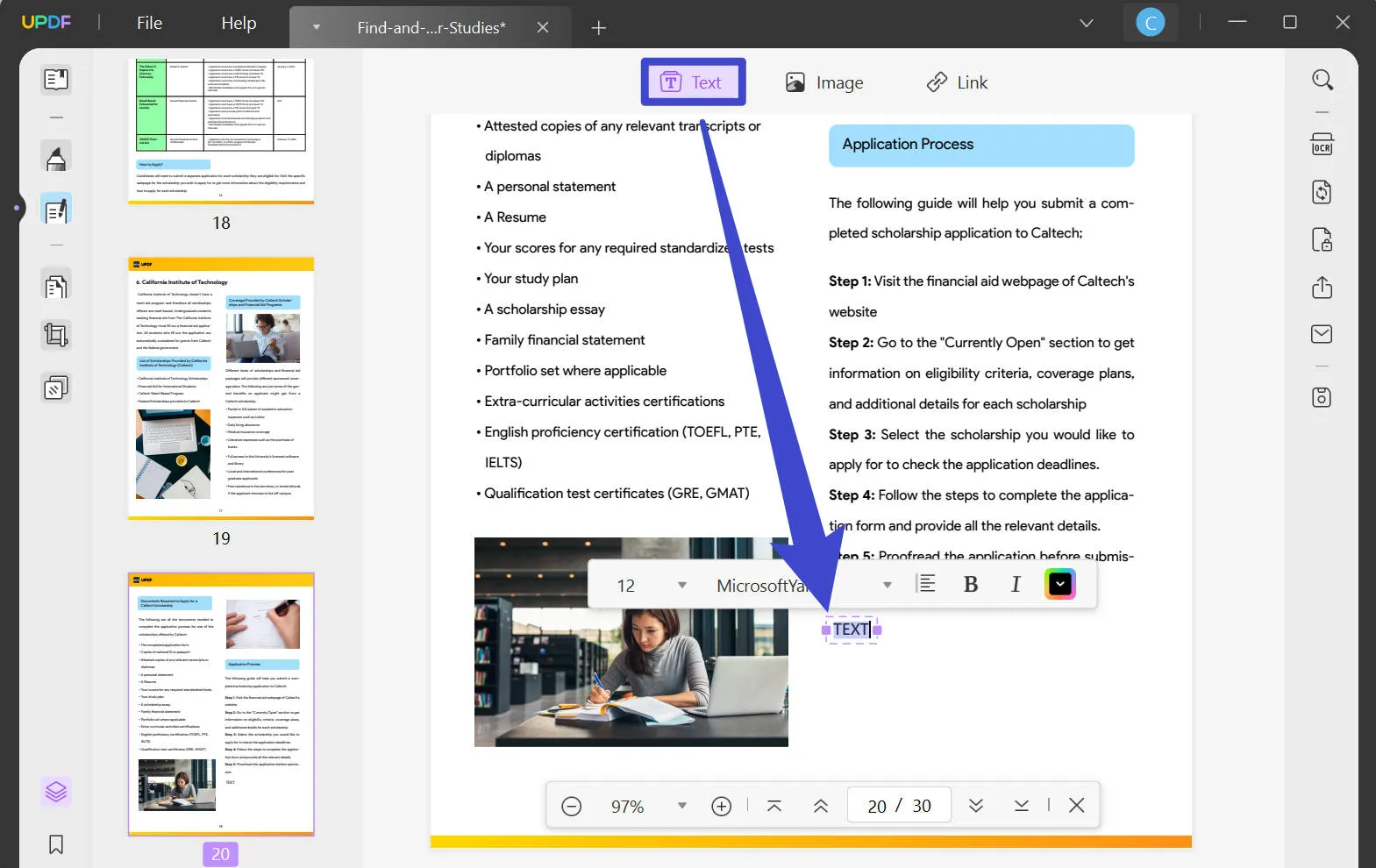This screenshot has height=868, width=1376.
Task: Toggle italic formatting for text
Action: [x=1016, y=585]
